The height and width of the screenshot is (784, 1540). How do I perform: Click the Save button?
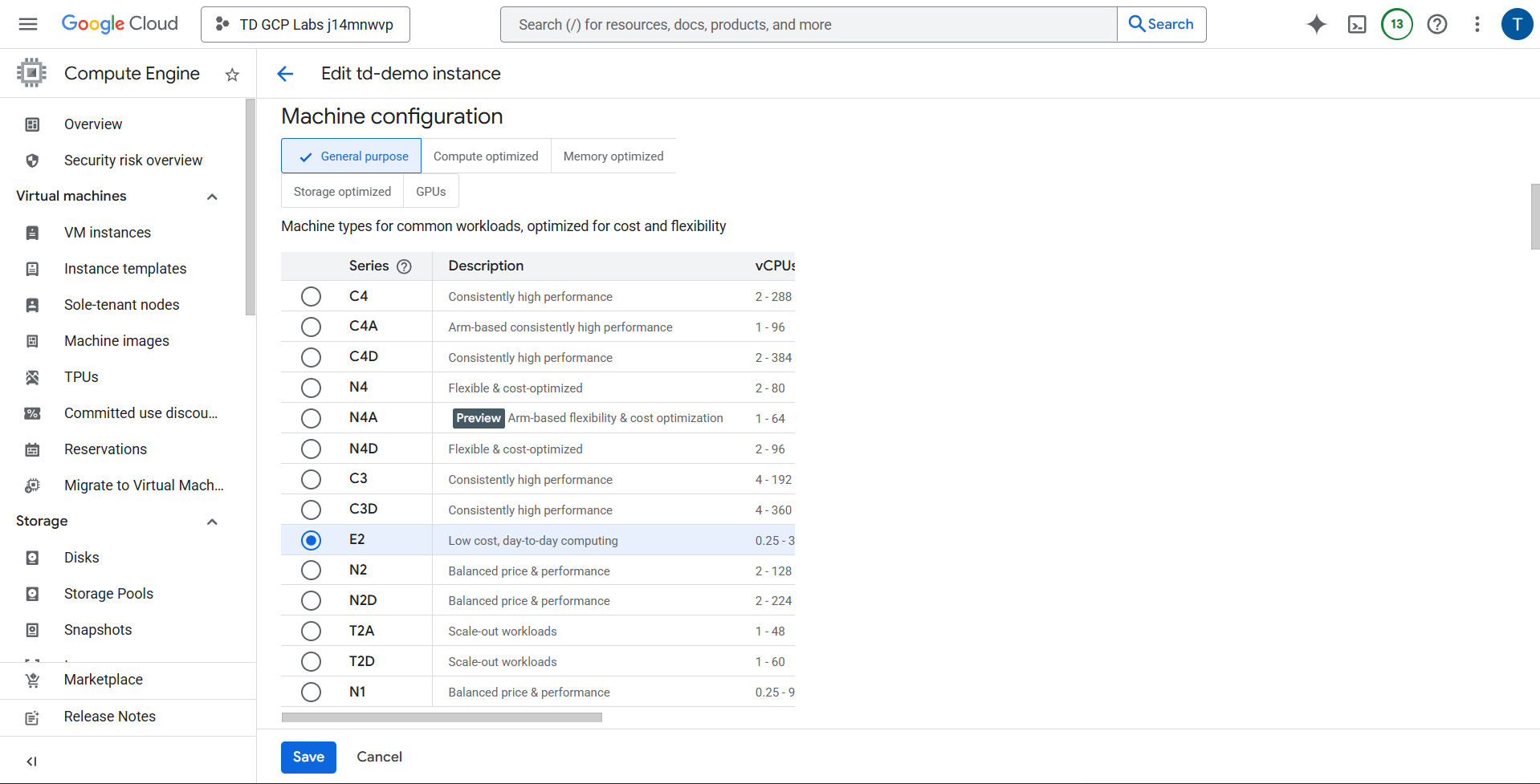pos(308,758)
